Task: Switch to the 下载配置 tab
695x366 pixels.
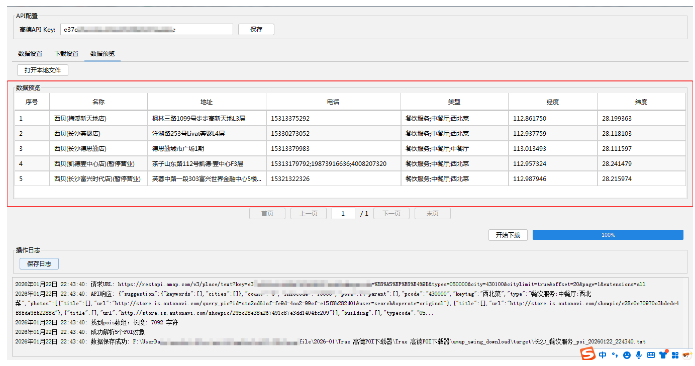Action: [x=66, y=54]
